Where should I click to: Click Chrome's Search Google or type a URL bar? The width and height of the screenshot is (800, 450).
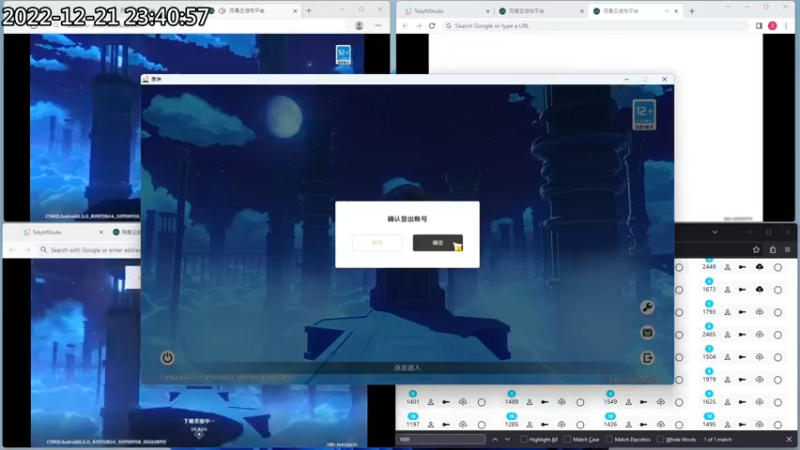pos(596,26)
